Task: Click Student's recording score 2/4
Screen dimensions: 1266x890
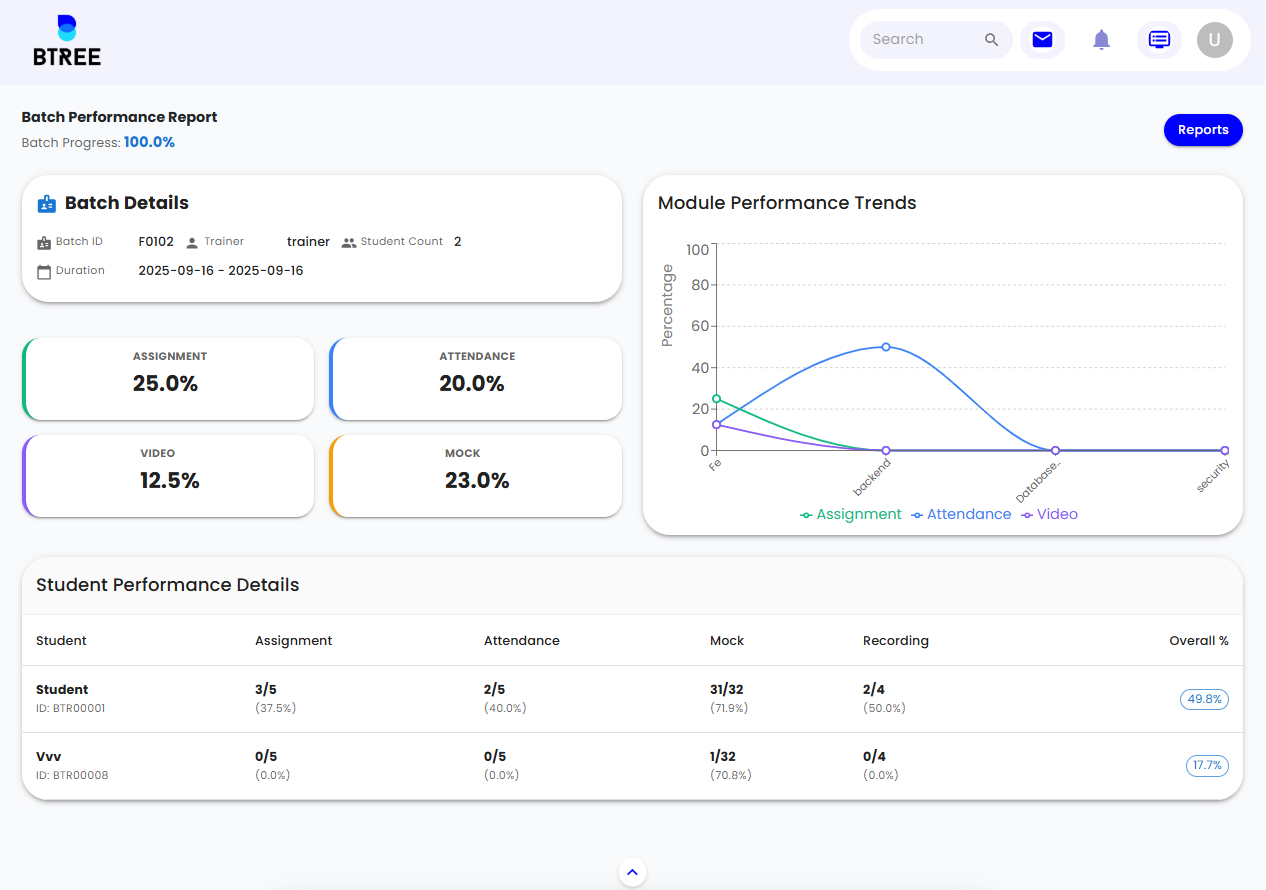Action: (874, 690)
